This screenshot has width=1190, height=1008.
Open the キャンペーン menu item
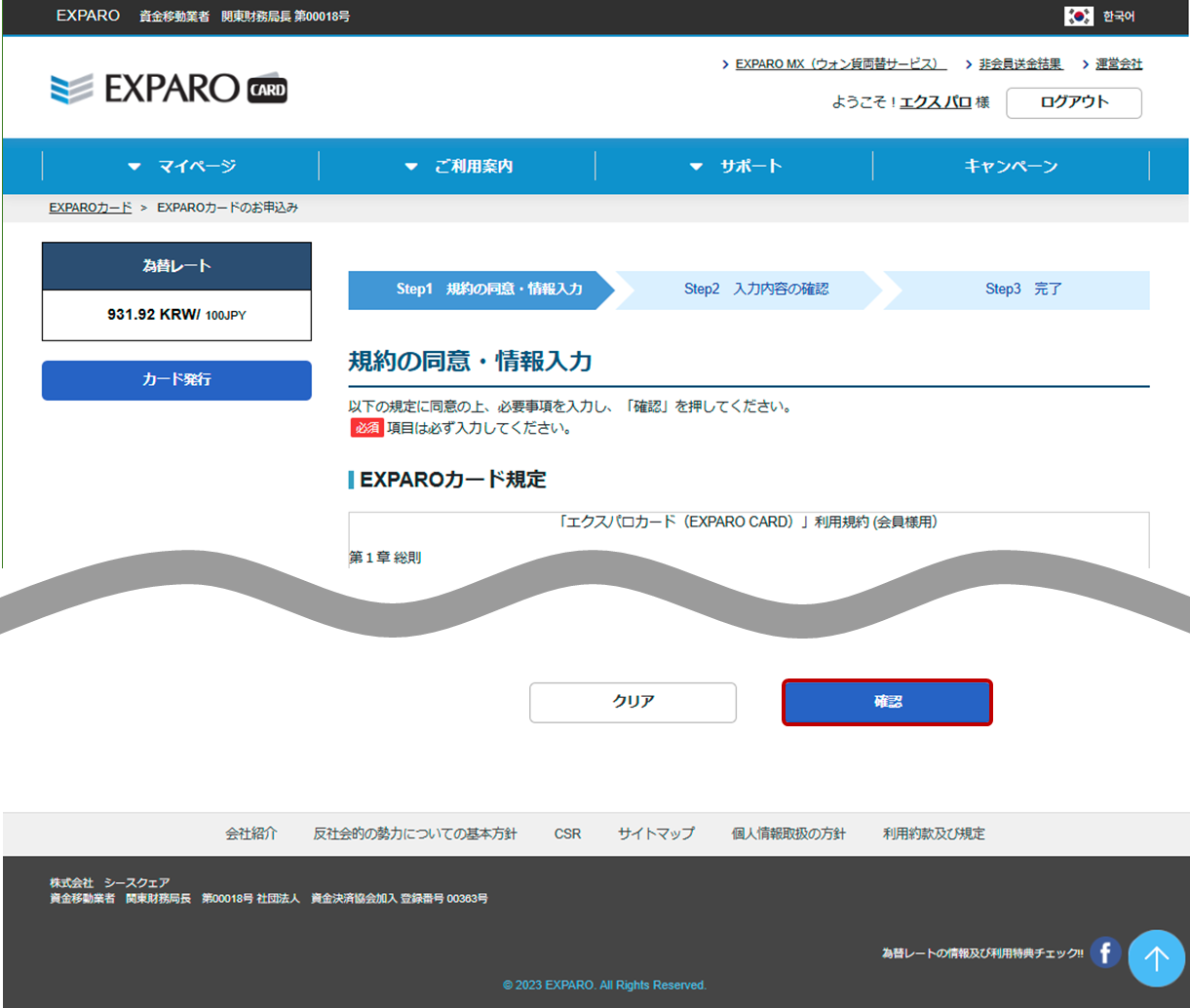[1011, 167]
